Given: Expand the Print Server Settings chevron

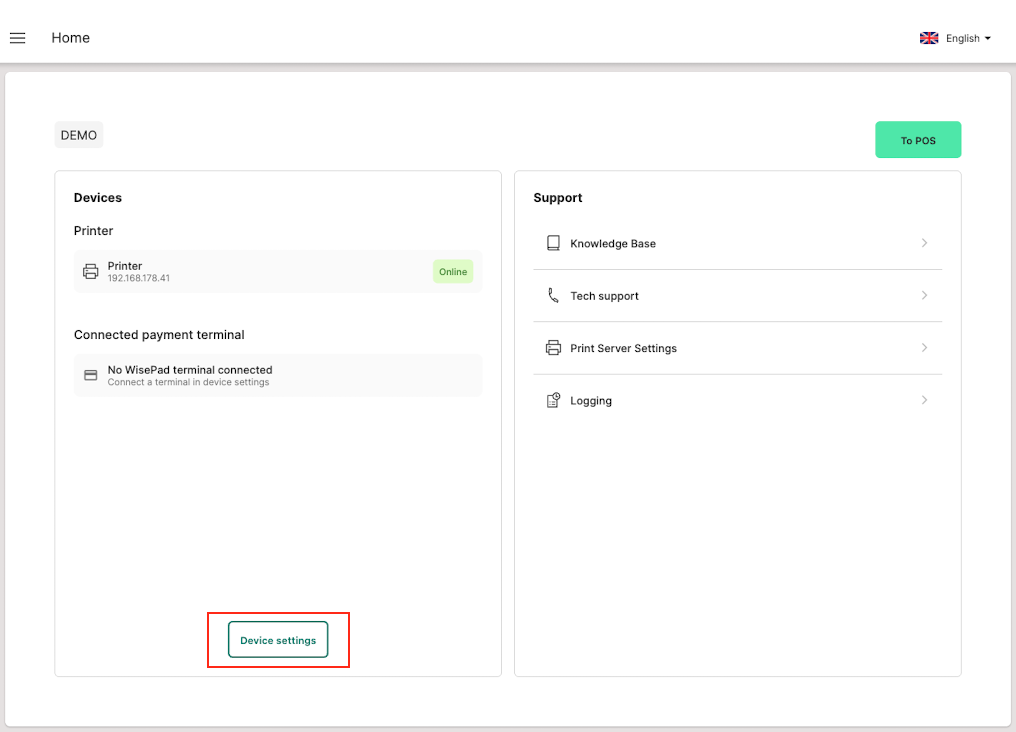Looking at the screenshot, I should click(x=924, y=348).
